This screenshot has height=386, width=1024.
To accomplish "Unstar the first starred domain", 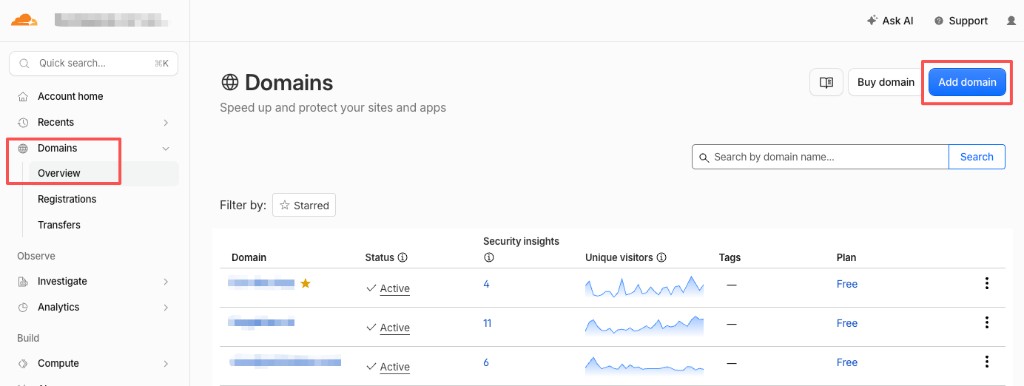I will (x=305, y=283).
